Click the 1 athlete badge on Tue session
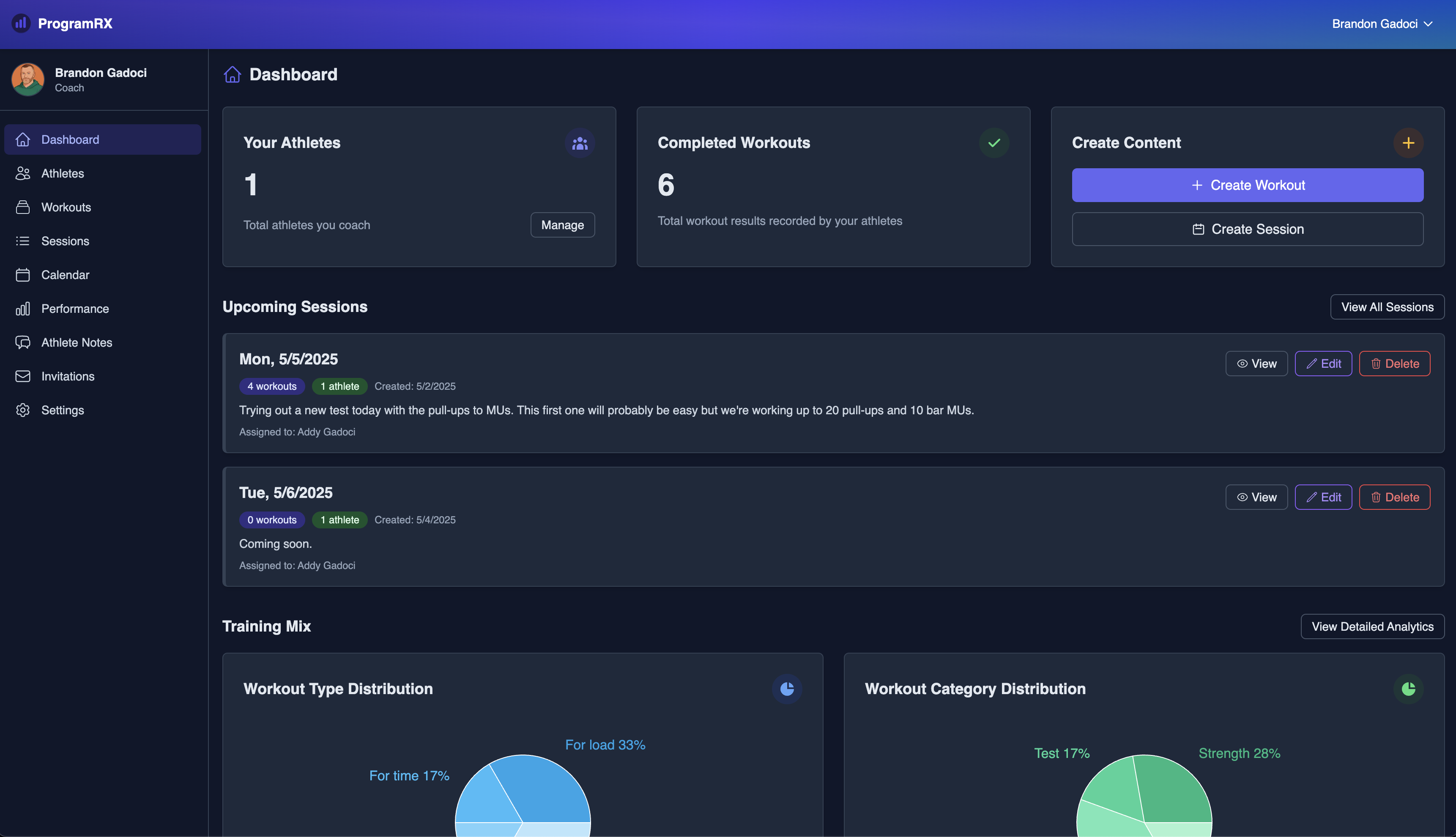This screenshot has height=837, width=1456. [340, 520]
